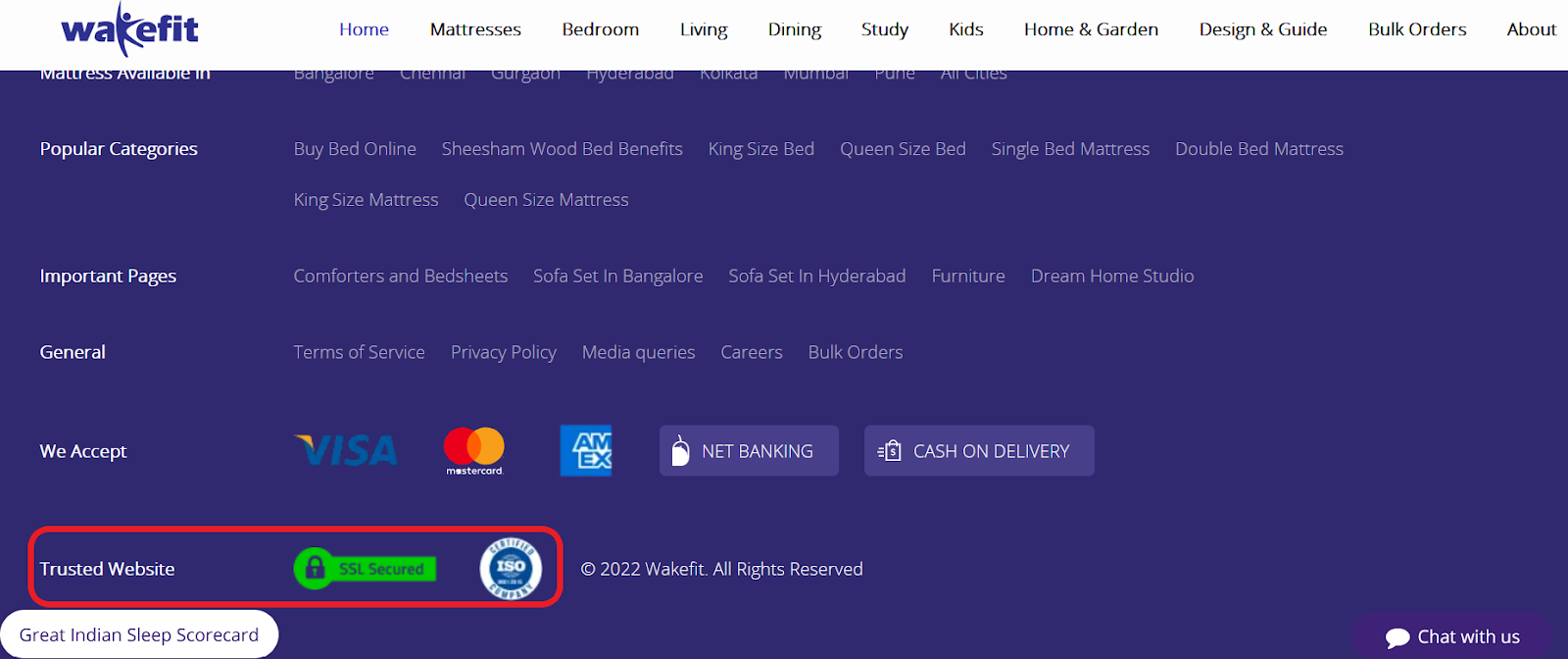This screenshot has width=1568, height=659.
Task: Click the 2022 Wakefit copyright text
Action: coord(722,569)
